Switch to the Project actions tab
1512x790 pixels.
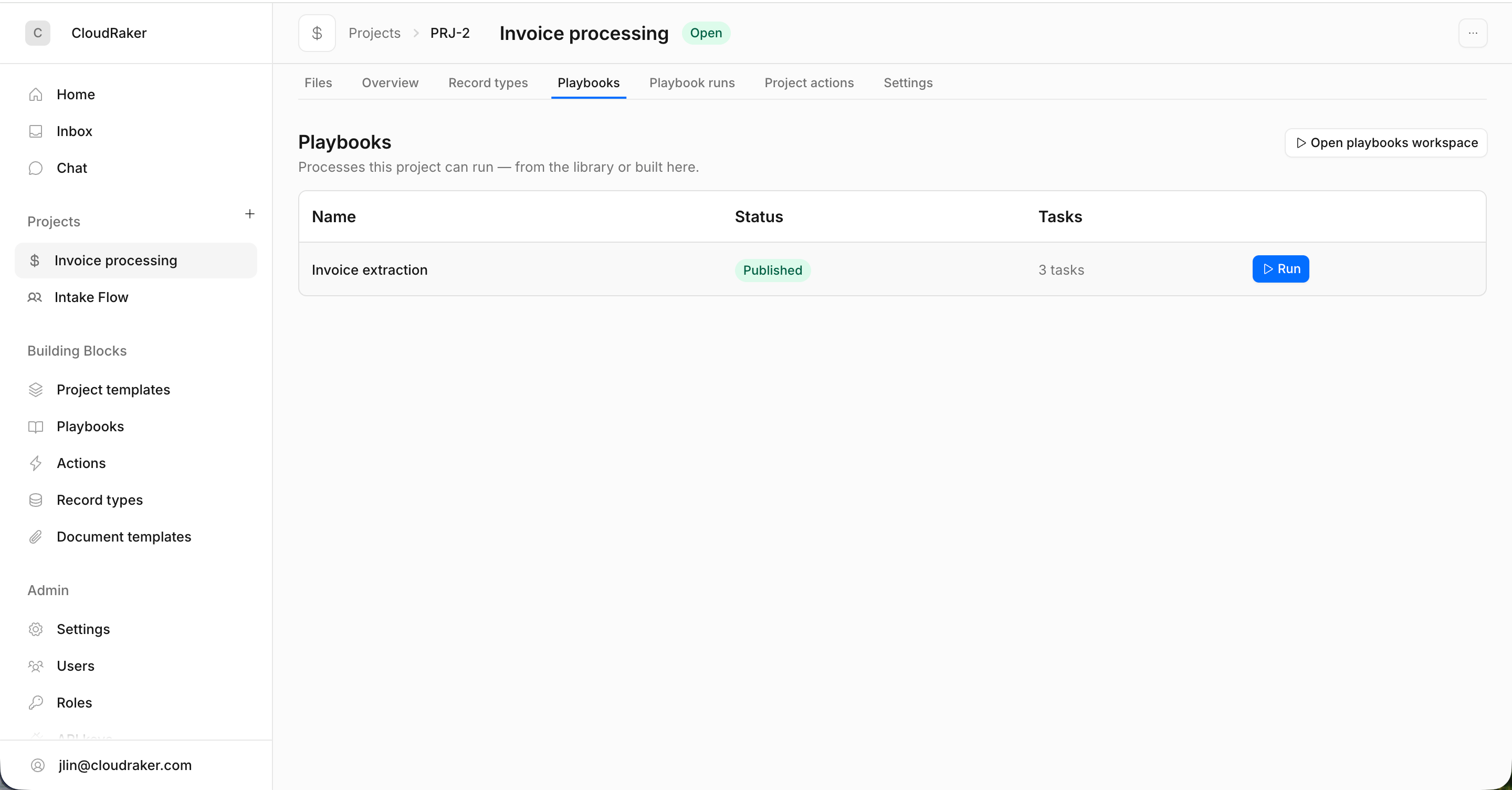pyautogui.click(x=809, y=83)
